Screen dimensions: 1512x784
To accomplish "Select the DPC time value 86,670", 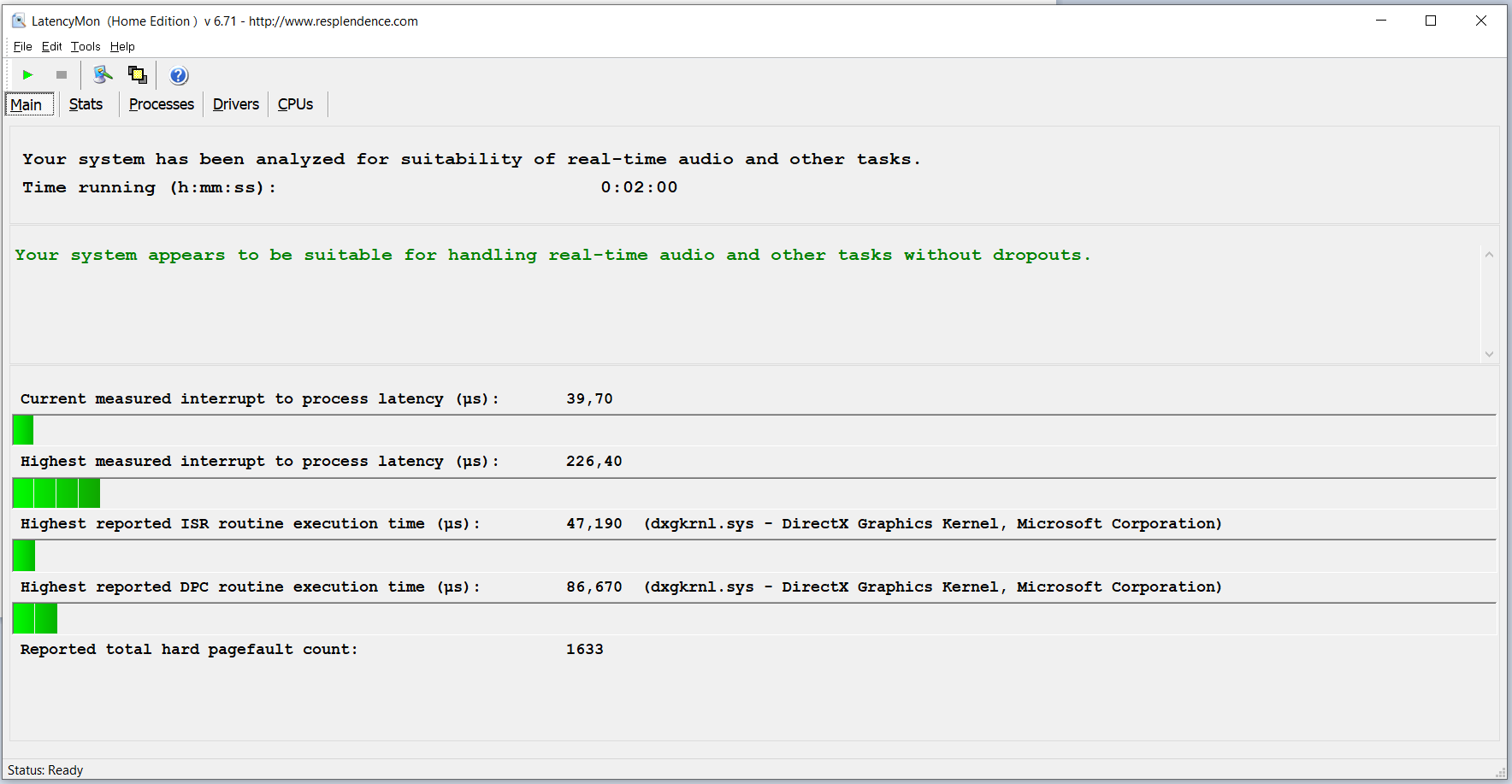I will coord(594,587).
